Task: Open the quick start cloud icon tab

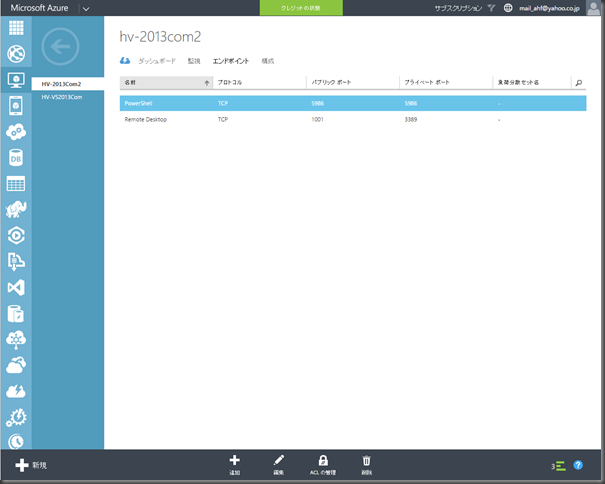Action: 125,61
